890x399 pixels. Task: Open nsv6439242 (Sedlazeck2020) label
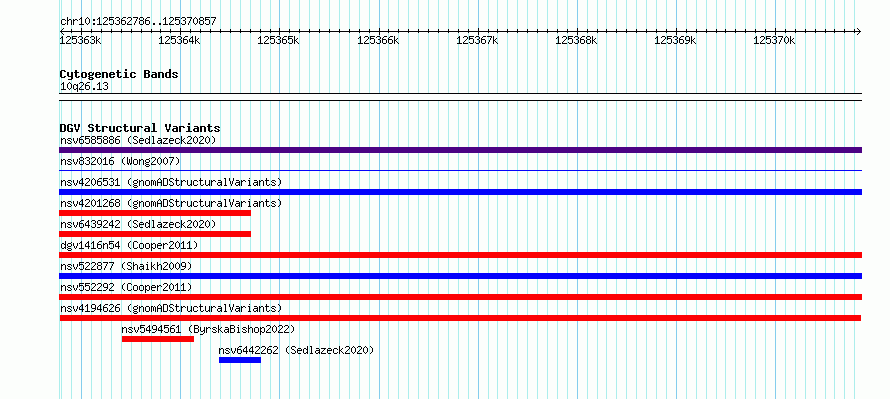pyautogui.click(x=138, y=224)
